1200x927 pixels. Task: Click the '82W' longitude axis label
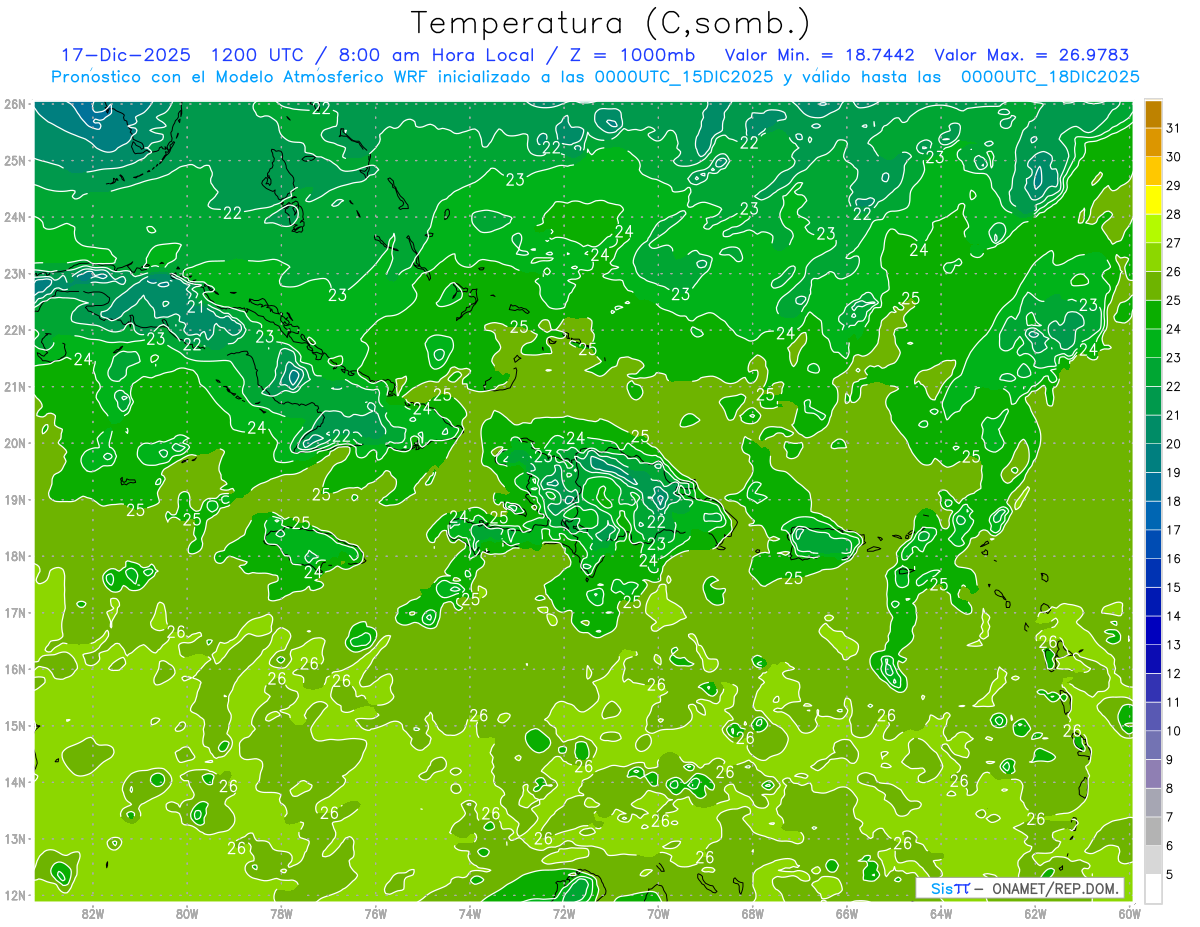coord(93,913)
